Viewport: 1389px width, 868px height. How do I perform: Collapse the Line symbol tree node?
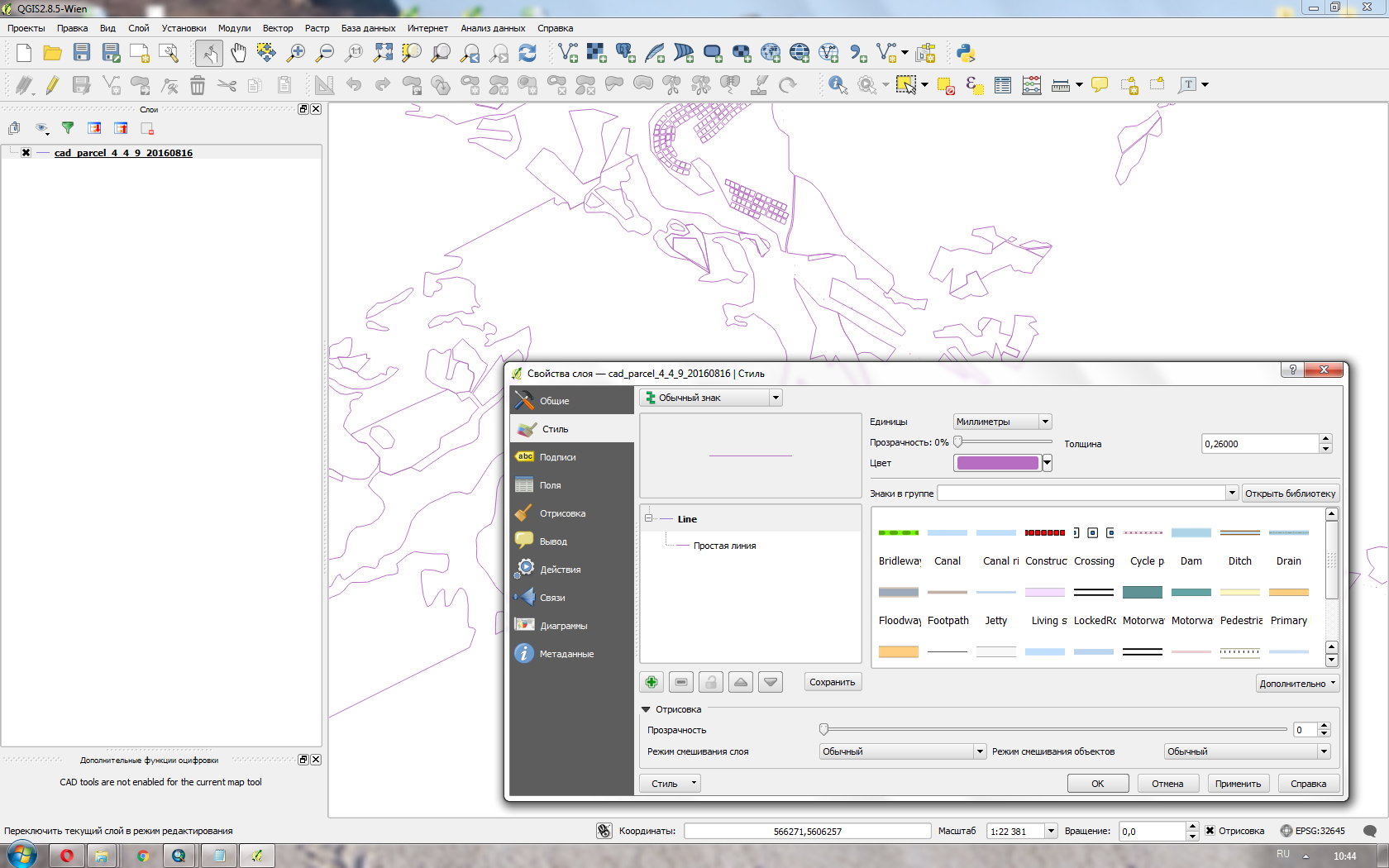[x=649, y=518]
